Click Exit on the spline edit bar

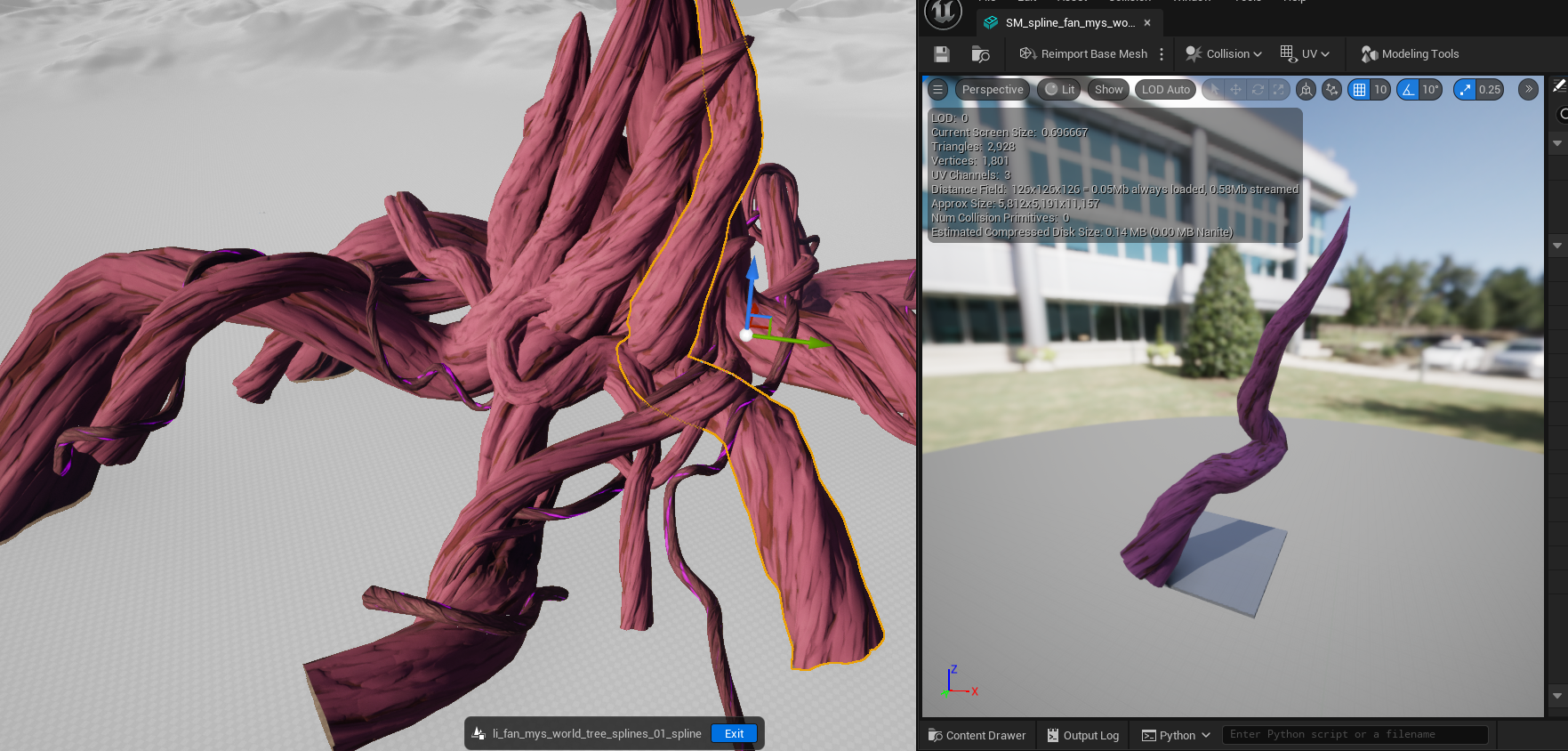734,733
